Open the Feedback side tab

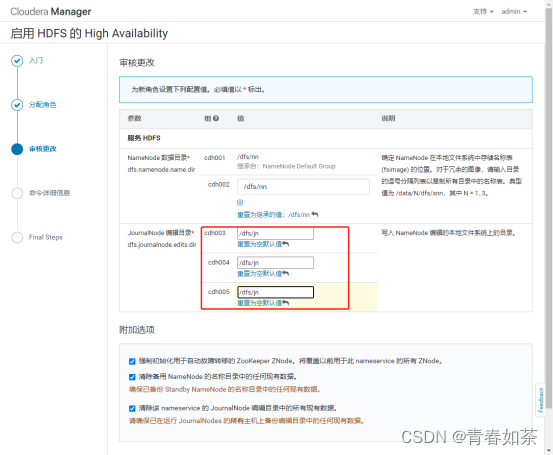pyautogui.click(x=540, y=400)
